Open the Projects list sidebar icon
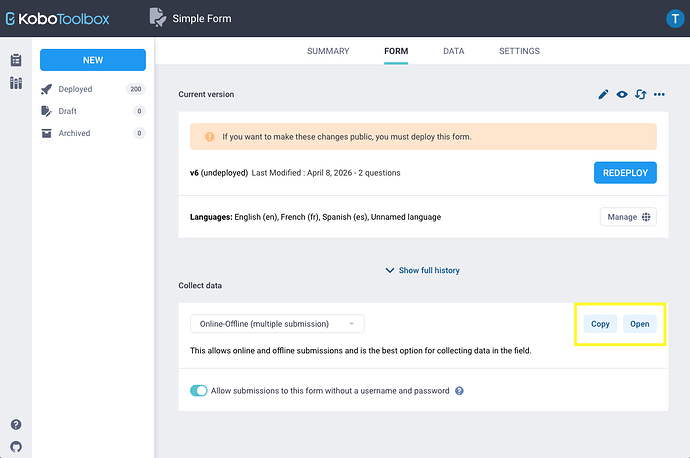The width and height of the screenshot is (690, 458). (16, 60)
